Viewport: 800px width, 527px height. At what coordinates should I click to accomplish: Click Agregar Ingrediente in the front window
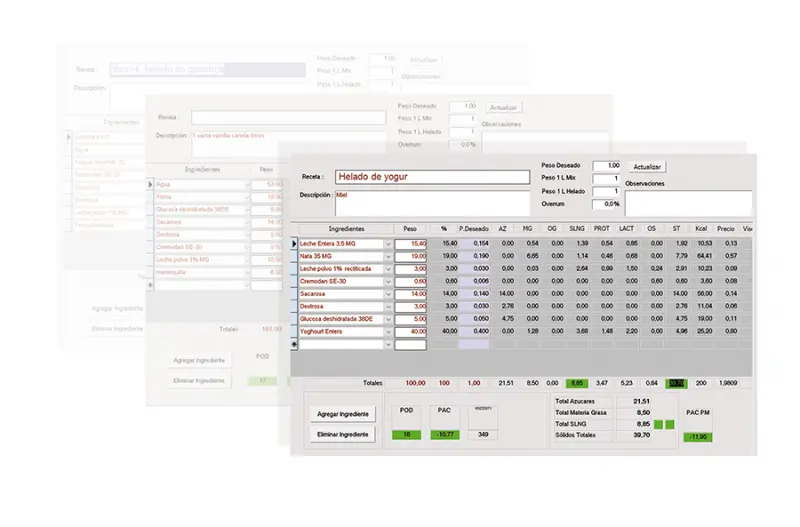click(x=343, y=413)
